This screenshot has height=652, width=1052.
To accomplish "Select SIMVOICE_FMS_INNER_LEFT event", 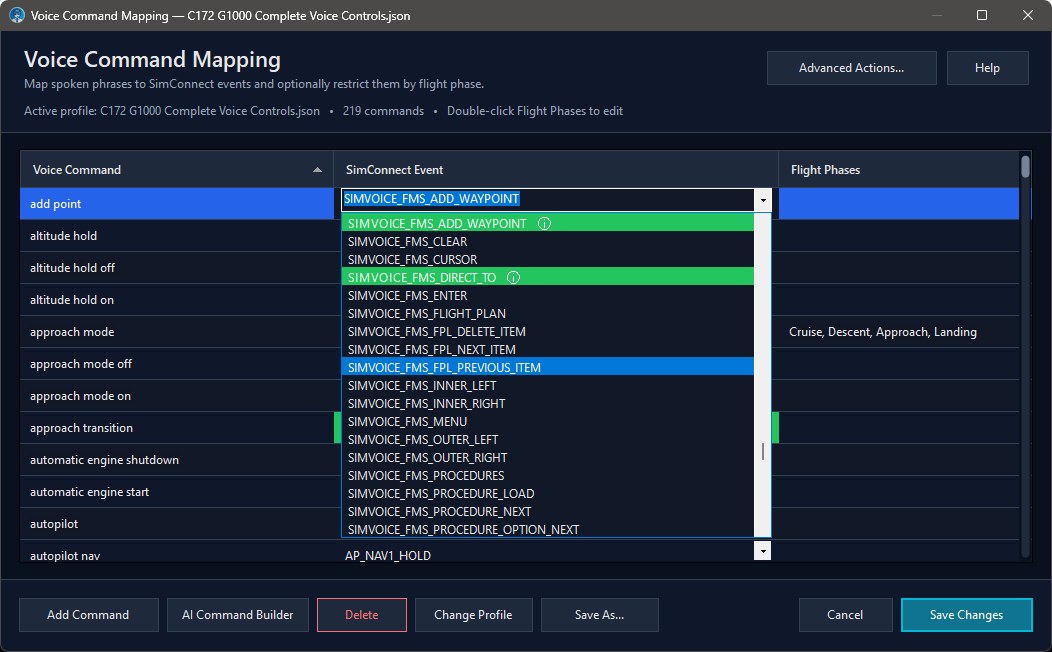I will point(547,386).
